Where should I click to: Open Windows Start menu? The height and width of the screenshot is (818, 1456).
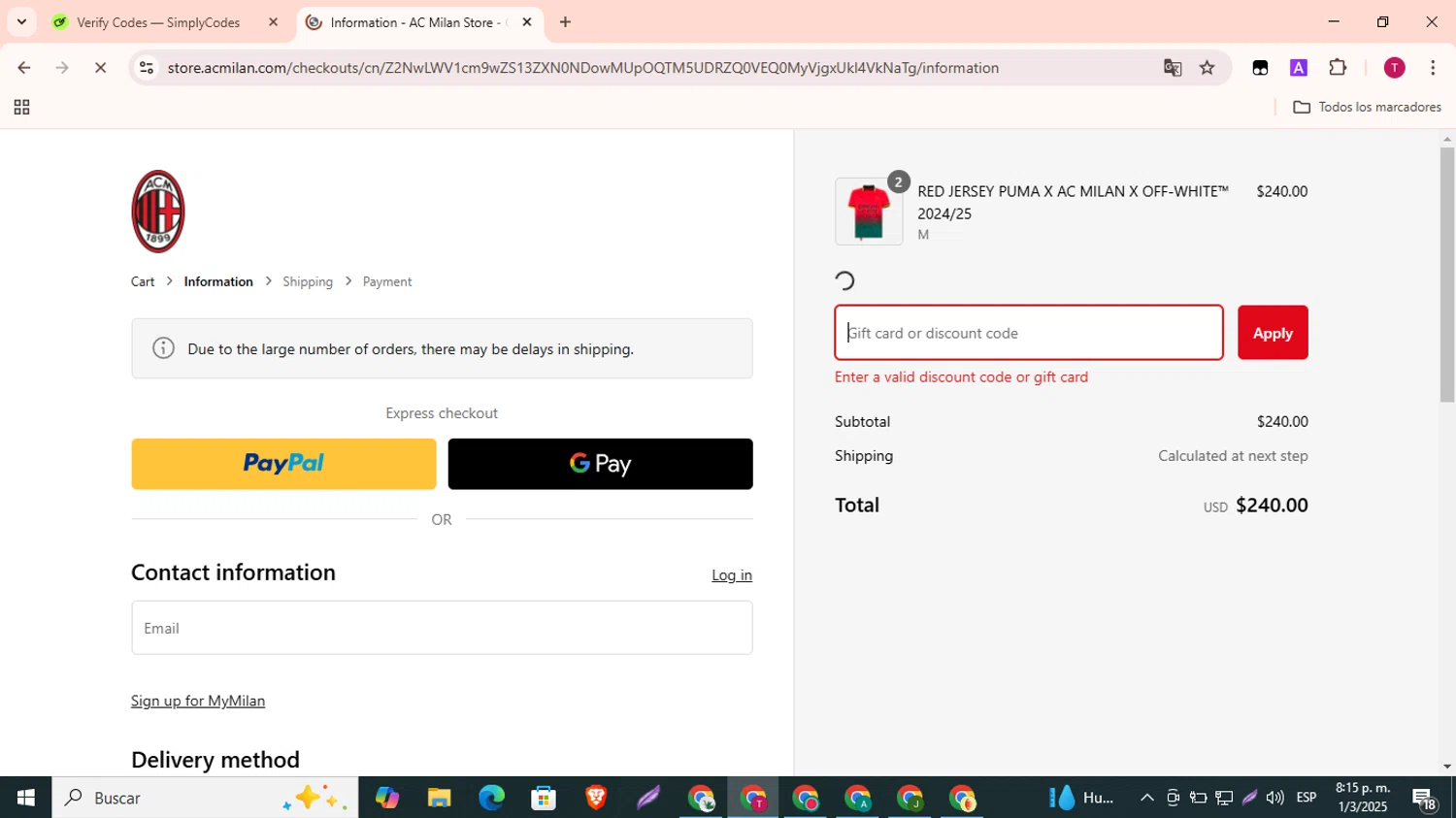tap(26, 798)
